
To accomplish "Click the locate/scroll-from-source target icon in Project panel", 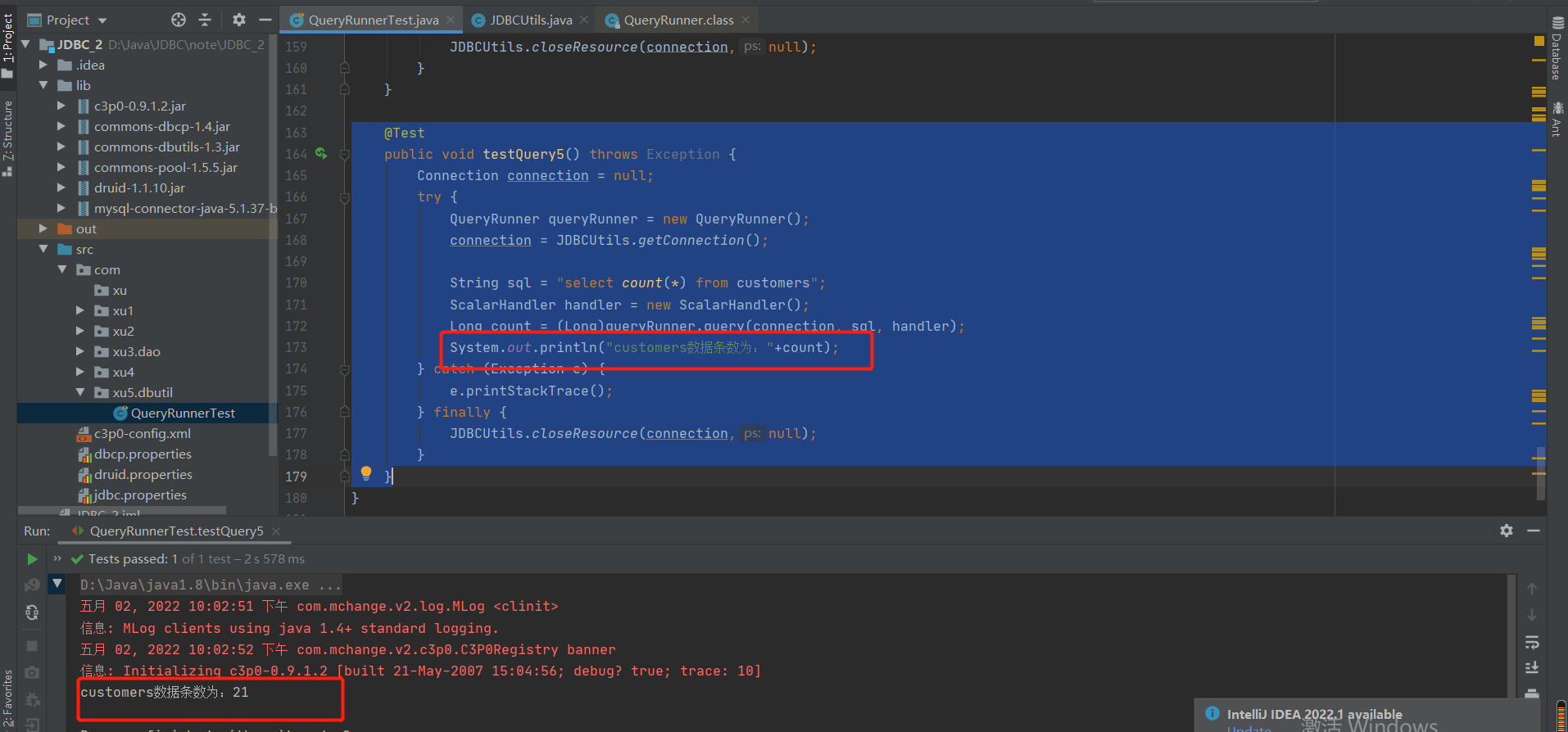I will [x=178, y=20].
